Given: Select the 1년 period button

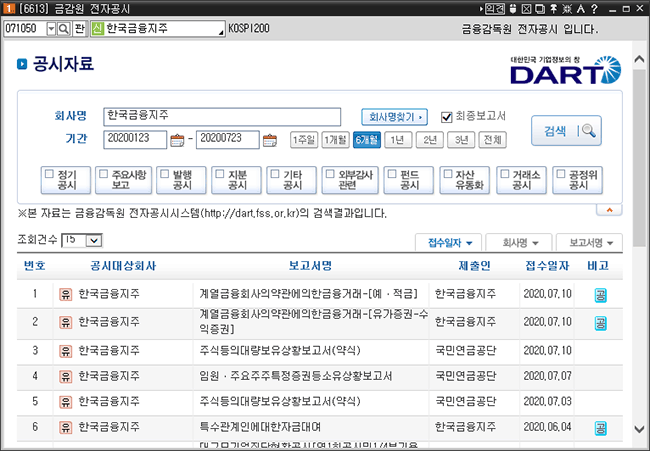Looking at the screenshot, I should click(x=398, y=140).
